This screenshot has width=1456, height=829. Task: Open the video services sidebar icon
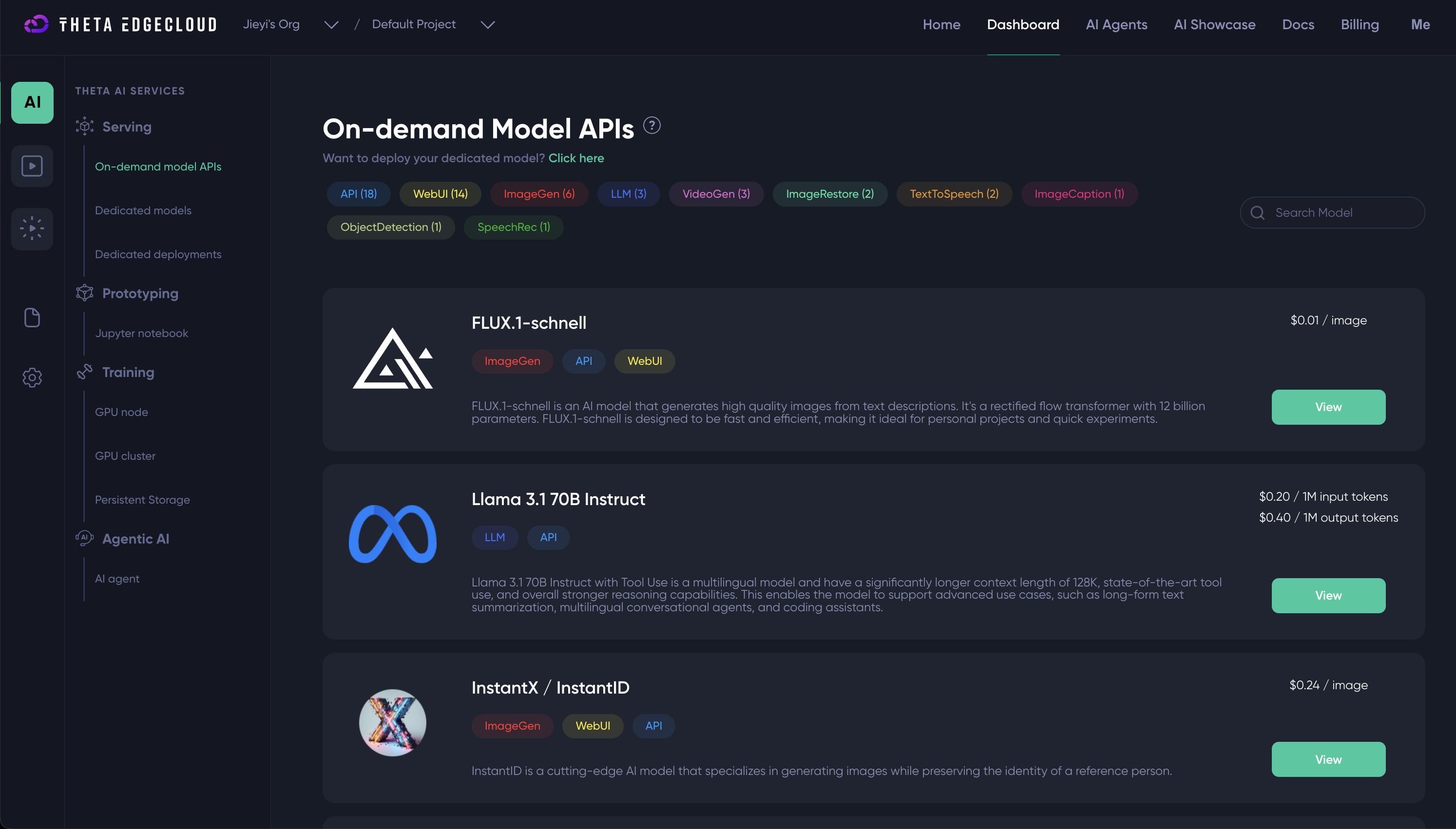coord(33,166)
